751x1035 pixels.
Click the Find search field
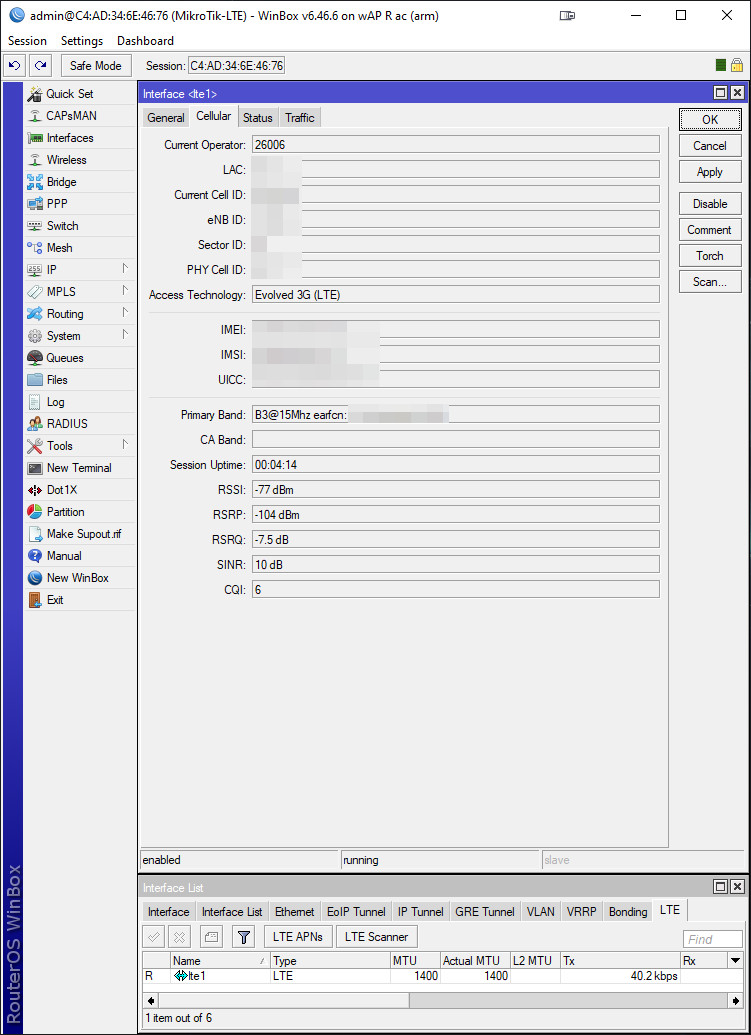[x=713, y=939]
